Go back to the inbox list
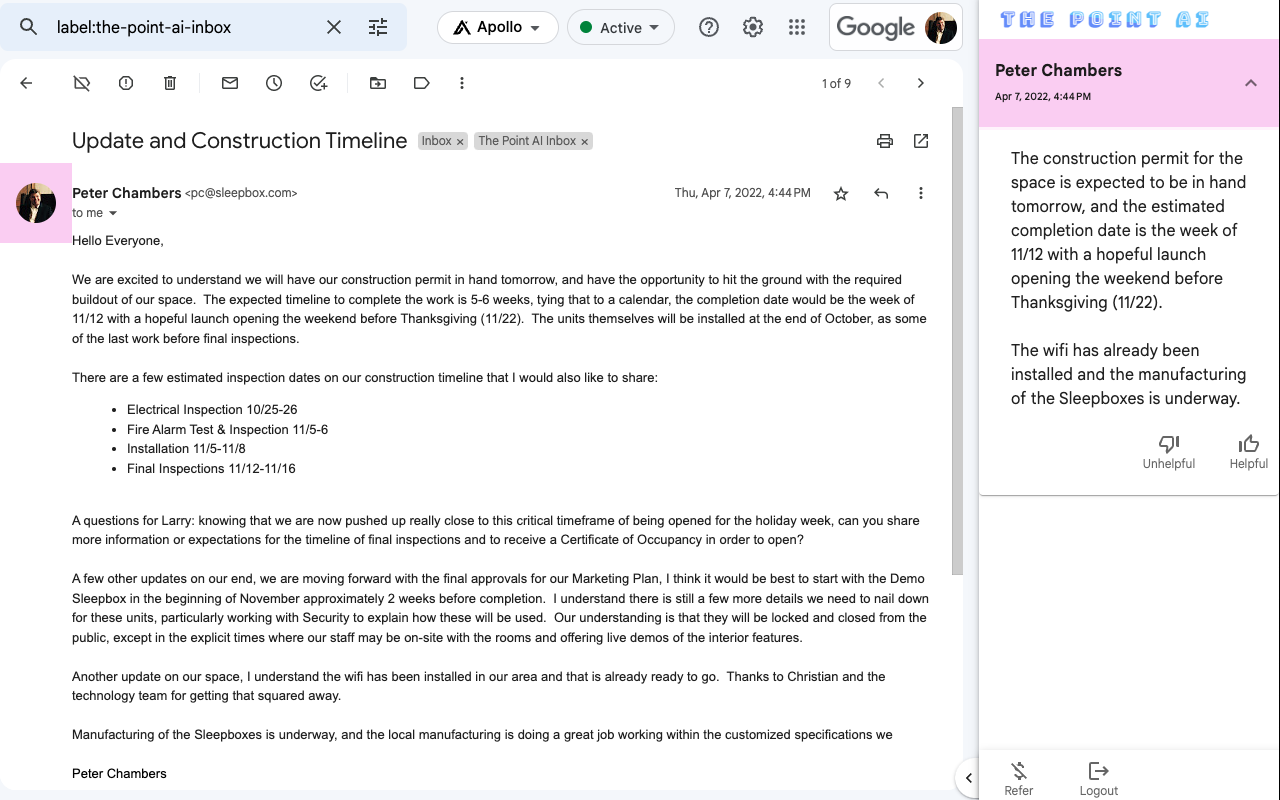 (26, 83)
